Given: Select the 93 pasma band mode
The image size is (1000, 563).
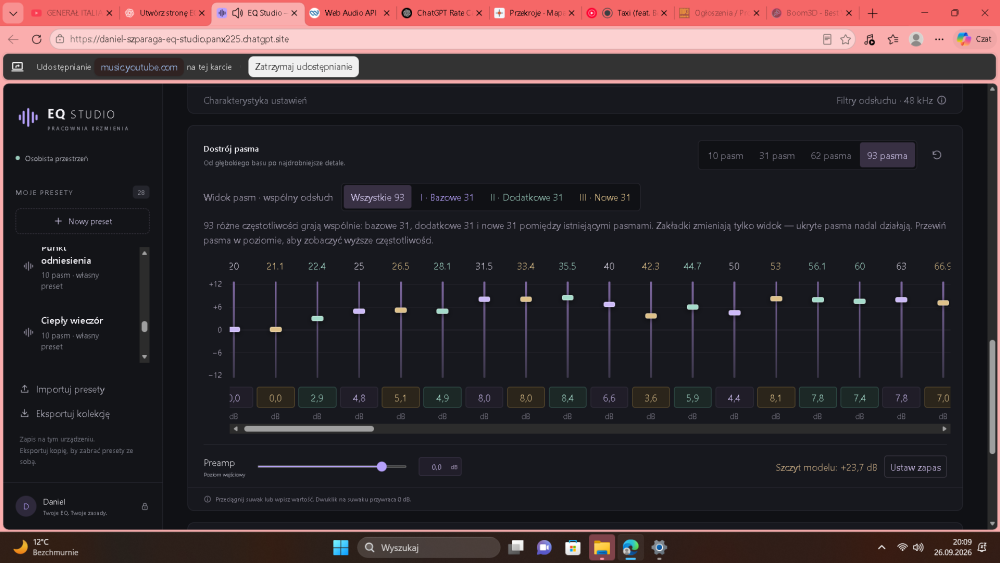Looking at the screenshot, I should pos(887,156).
